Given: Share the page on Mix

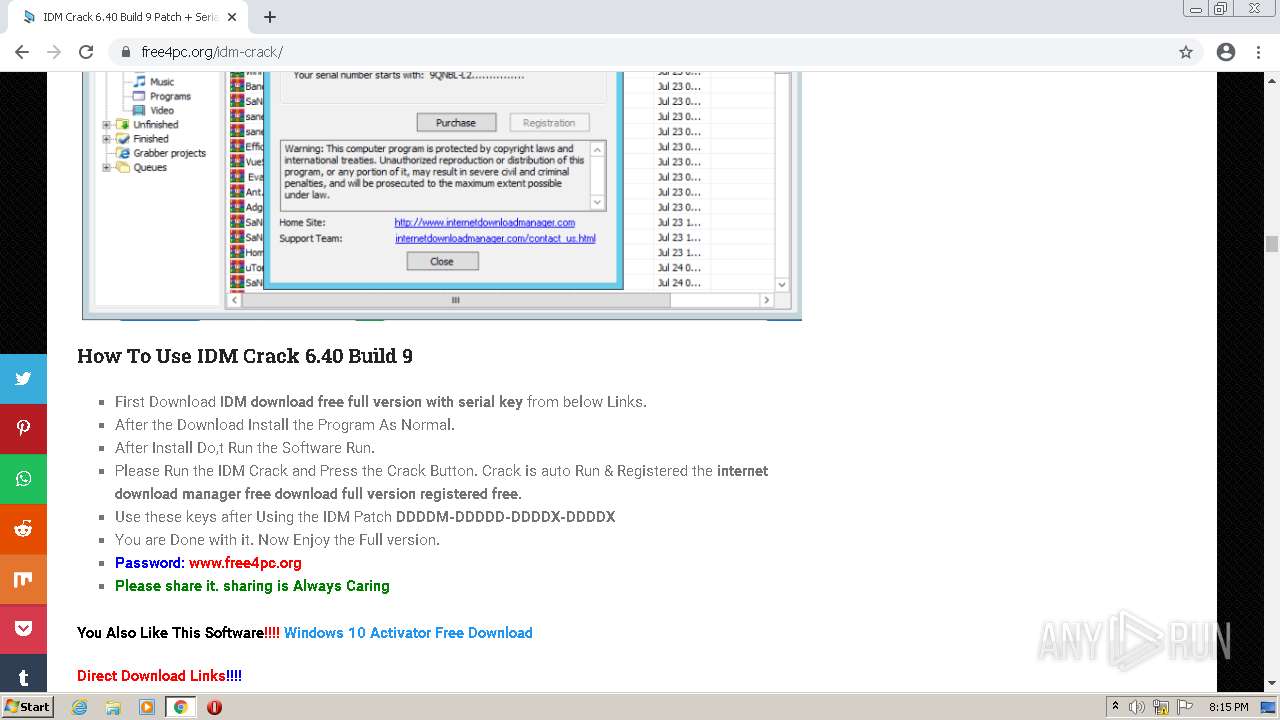Looking at the screenshot, I should pyautogui.click(x=23, y=579).
